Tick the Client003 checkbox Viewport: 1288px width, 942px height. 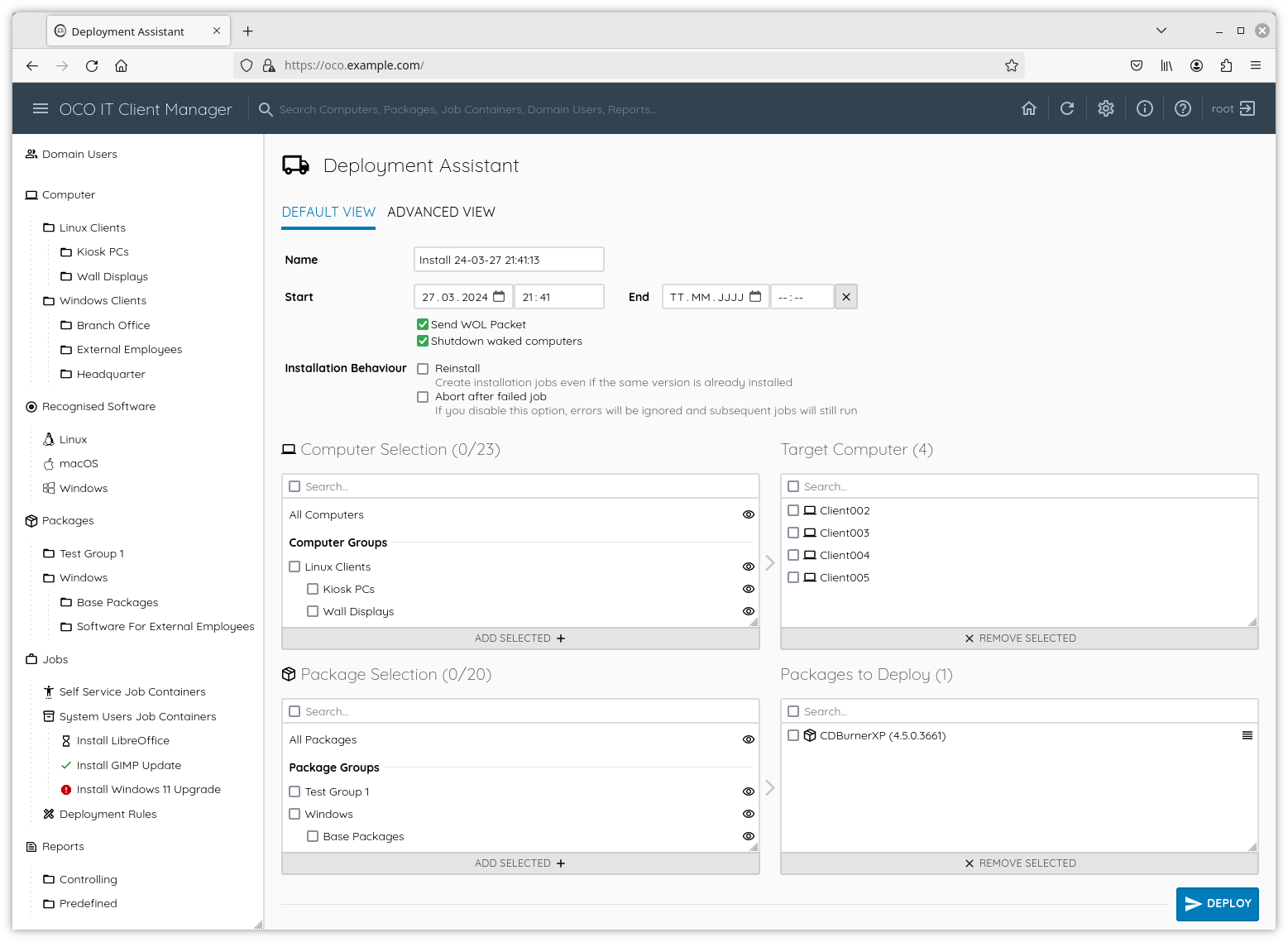[x=793, y=533]
